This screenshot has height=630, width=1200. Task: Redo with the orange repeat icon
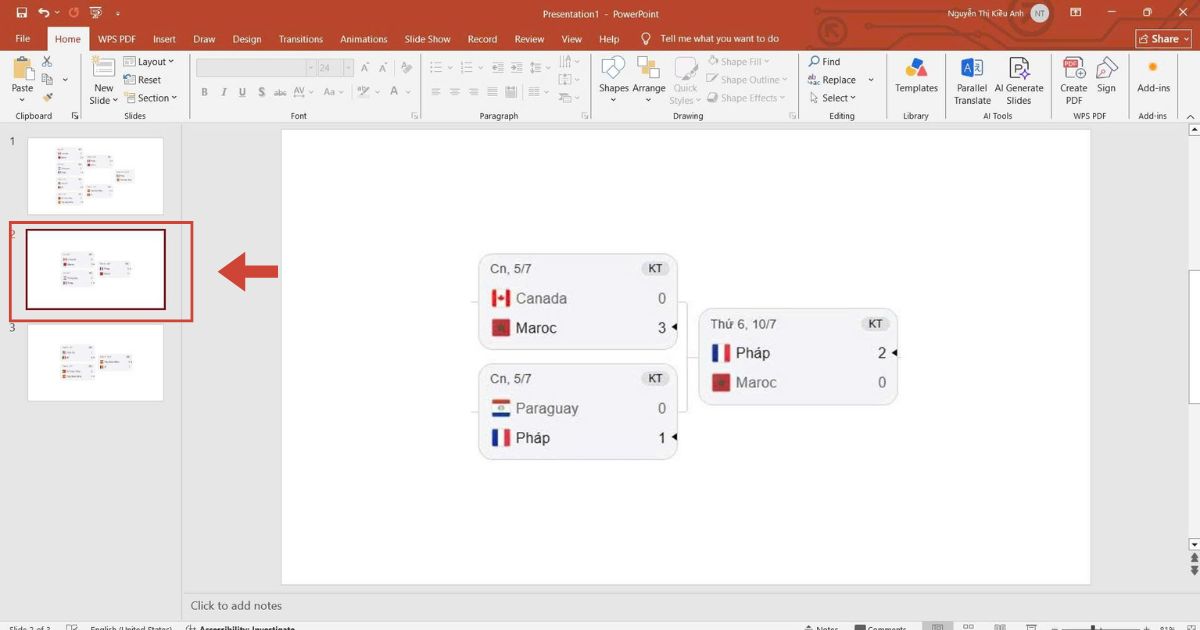(x=73, y=13)
